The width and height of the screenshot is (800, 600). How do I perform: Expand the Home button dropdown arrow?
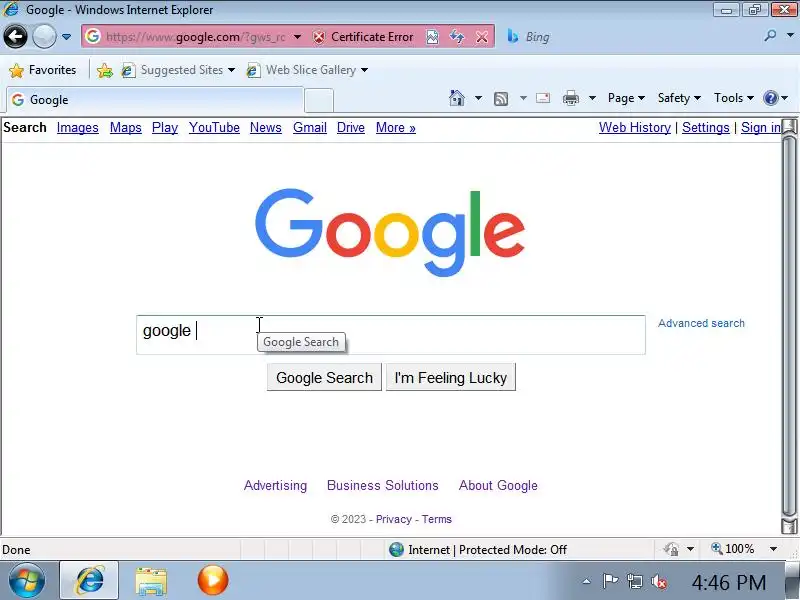pos(478,97)
